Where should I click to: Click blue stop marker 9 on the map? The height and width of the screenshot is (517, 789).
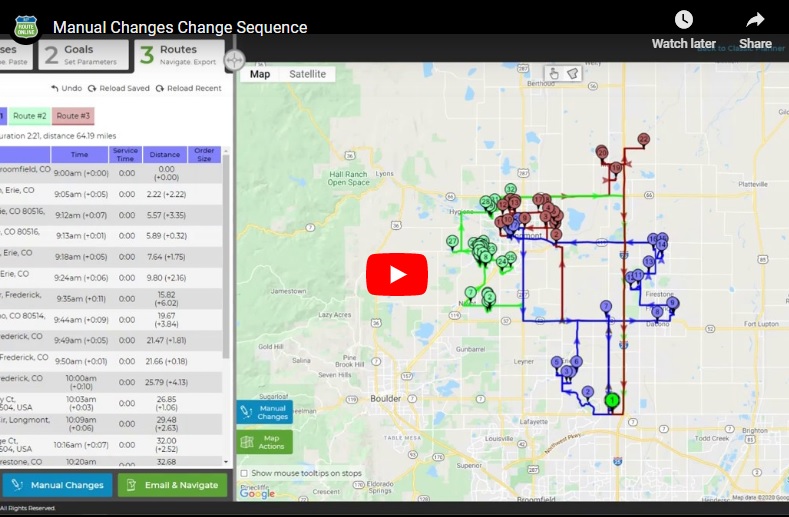(672, 303)
